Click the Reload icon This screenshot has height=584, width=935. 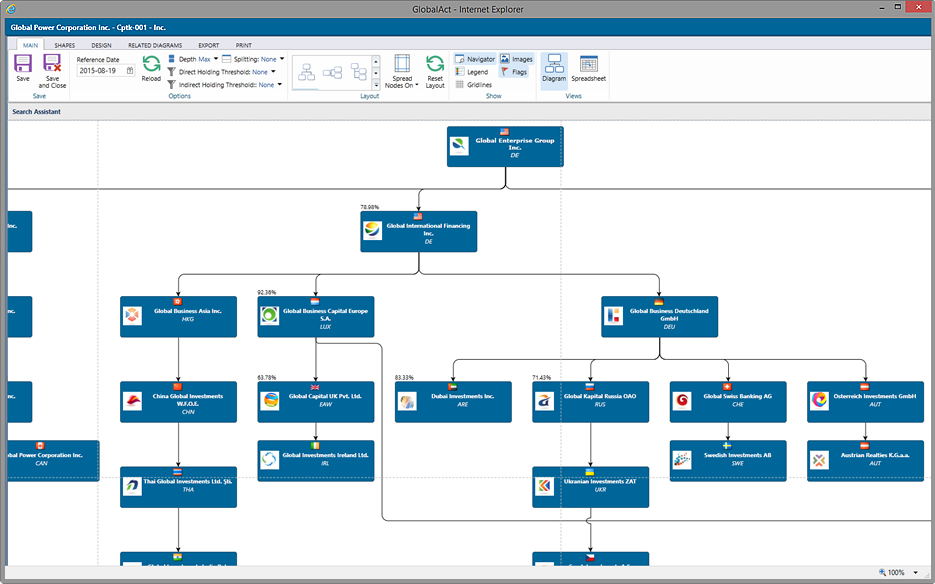click(151, 64)
